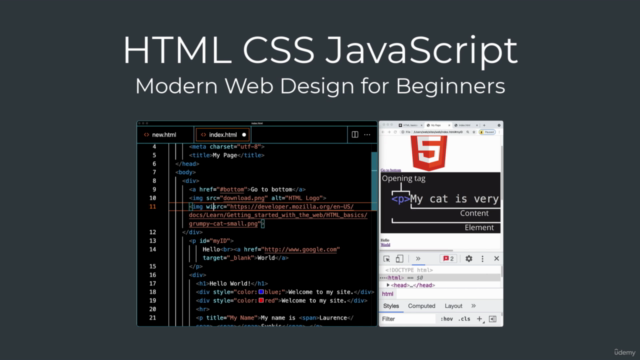Click the red error count badge showing 2
640x360 pixels.
448,259
